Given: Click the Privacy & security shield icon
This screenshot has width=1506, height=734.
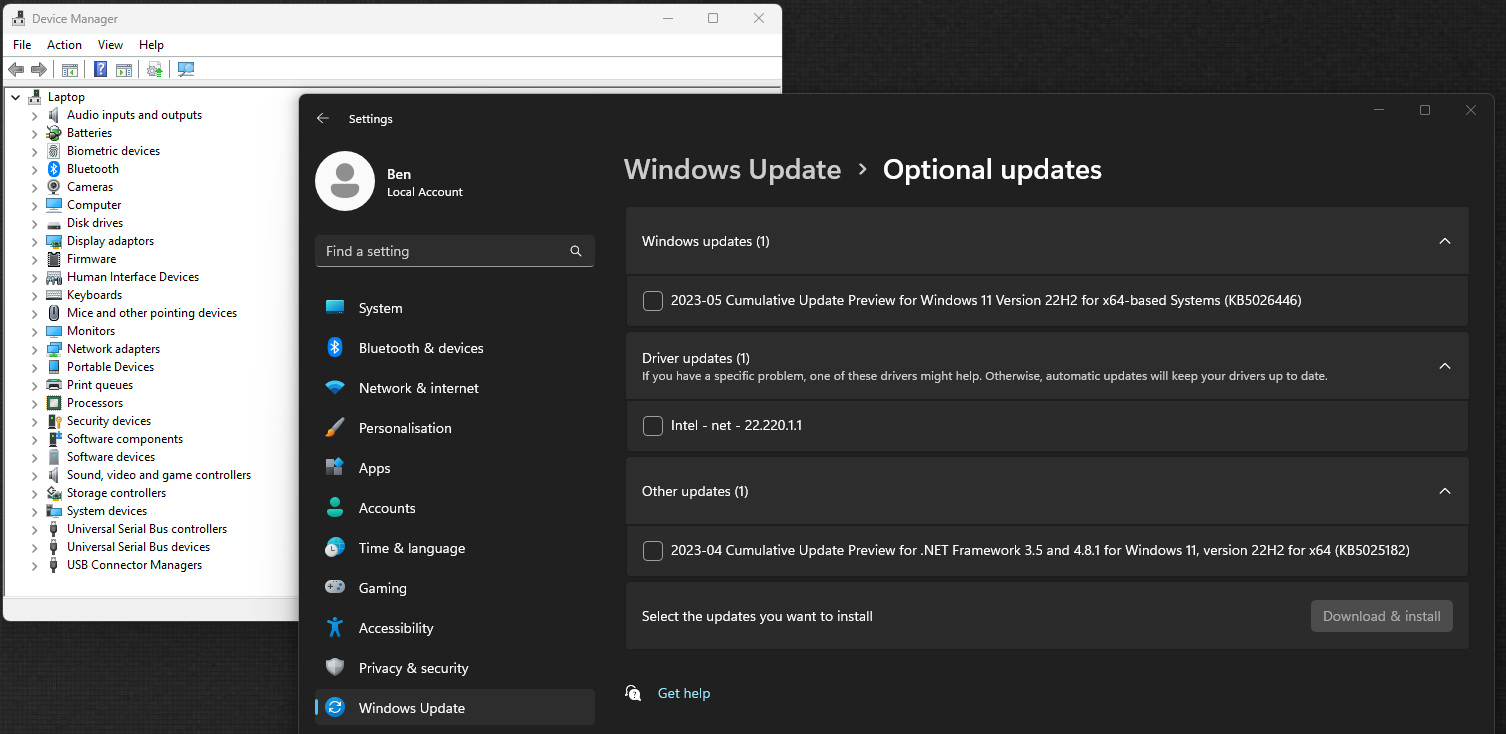Looking at the screenshot, I should [335, 668].
